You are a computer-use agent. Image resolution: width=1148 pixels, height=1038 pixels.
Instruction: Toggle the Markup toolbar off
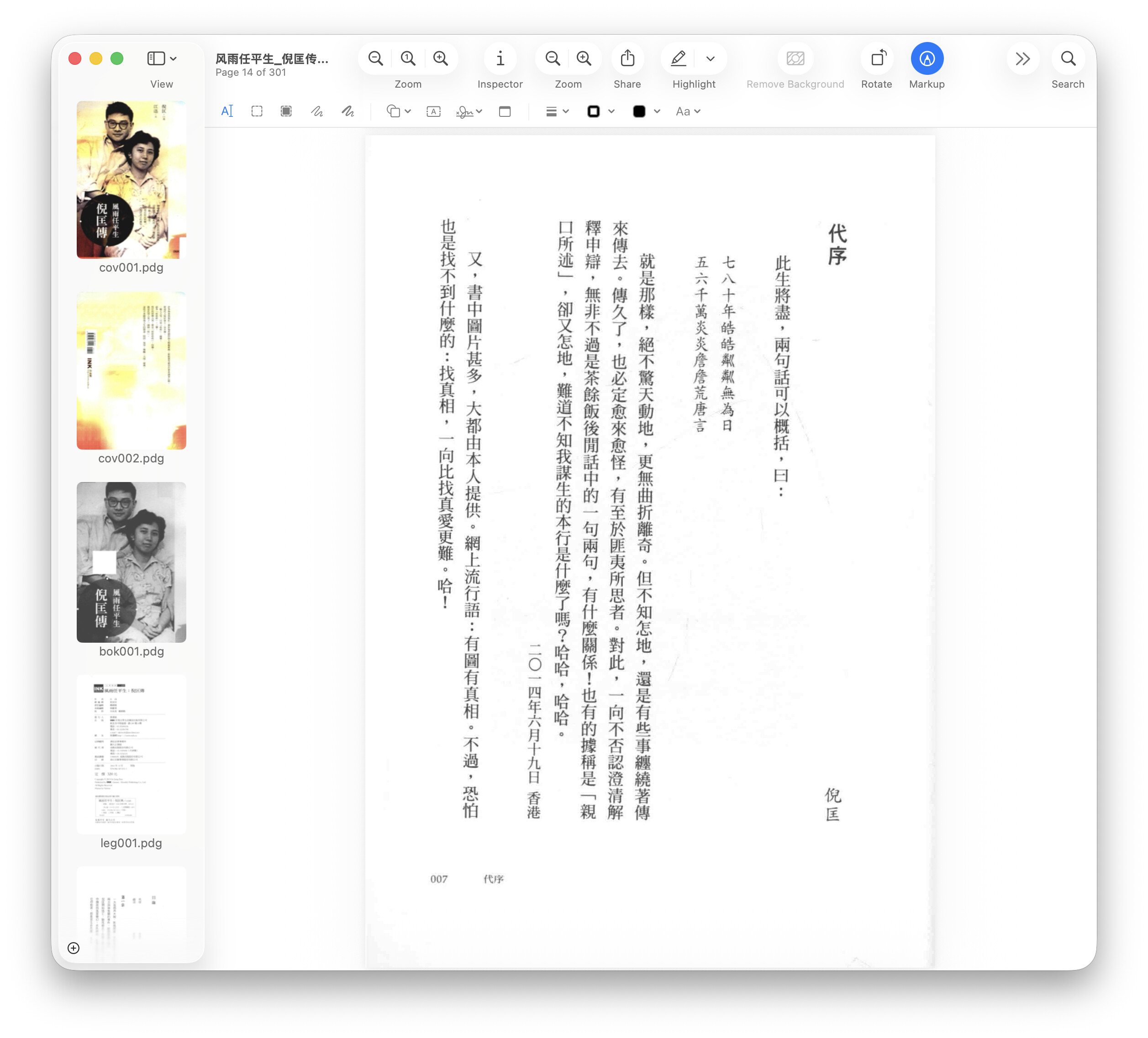pos(927,58)
